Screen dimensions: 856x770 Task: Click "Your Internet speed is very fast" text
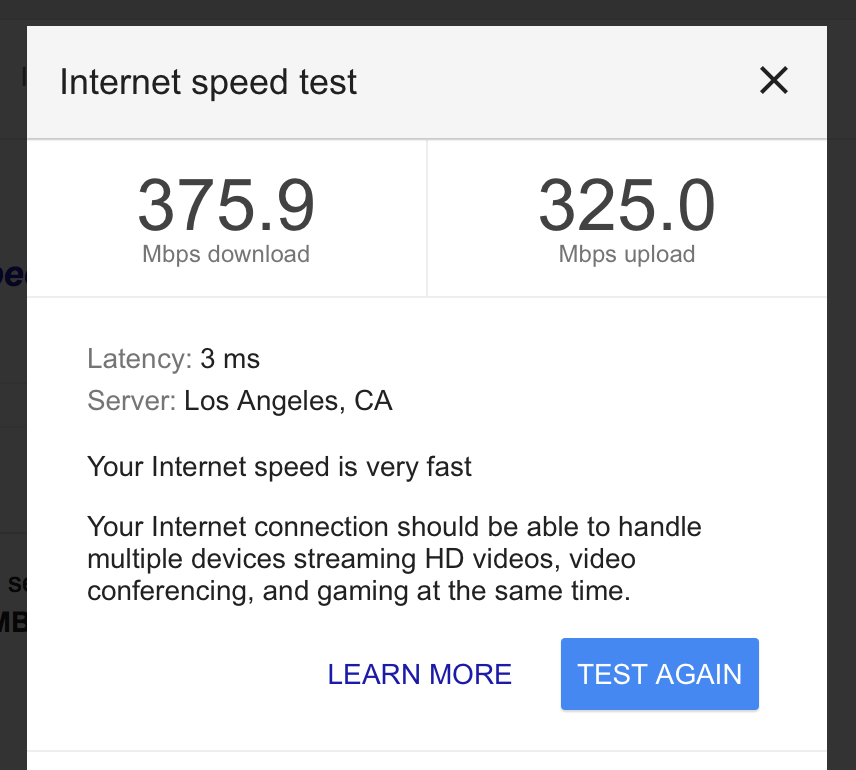(280, 466)
